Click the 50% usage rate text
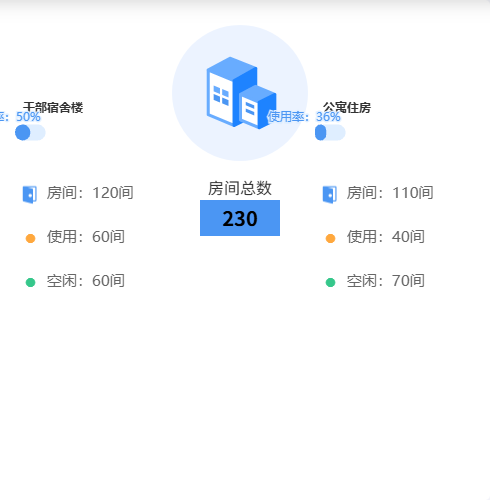The image size is (490, 500). click(x=20, y=117)
